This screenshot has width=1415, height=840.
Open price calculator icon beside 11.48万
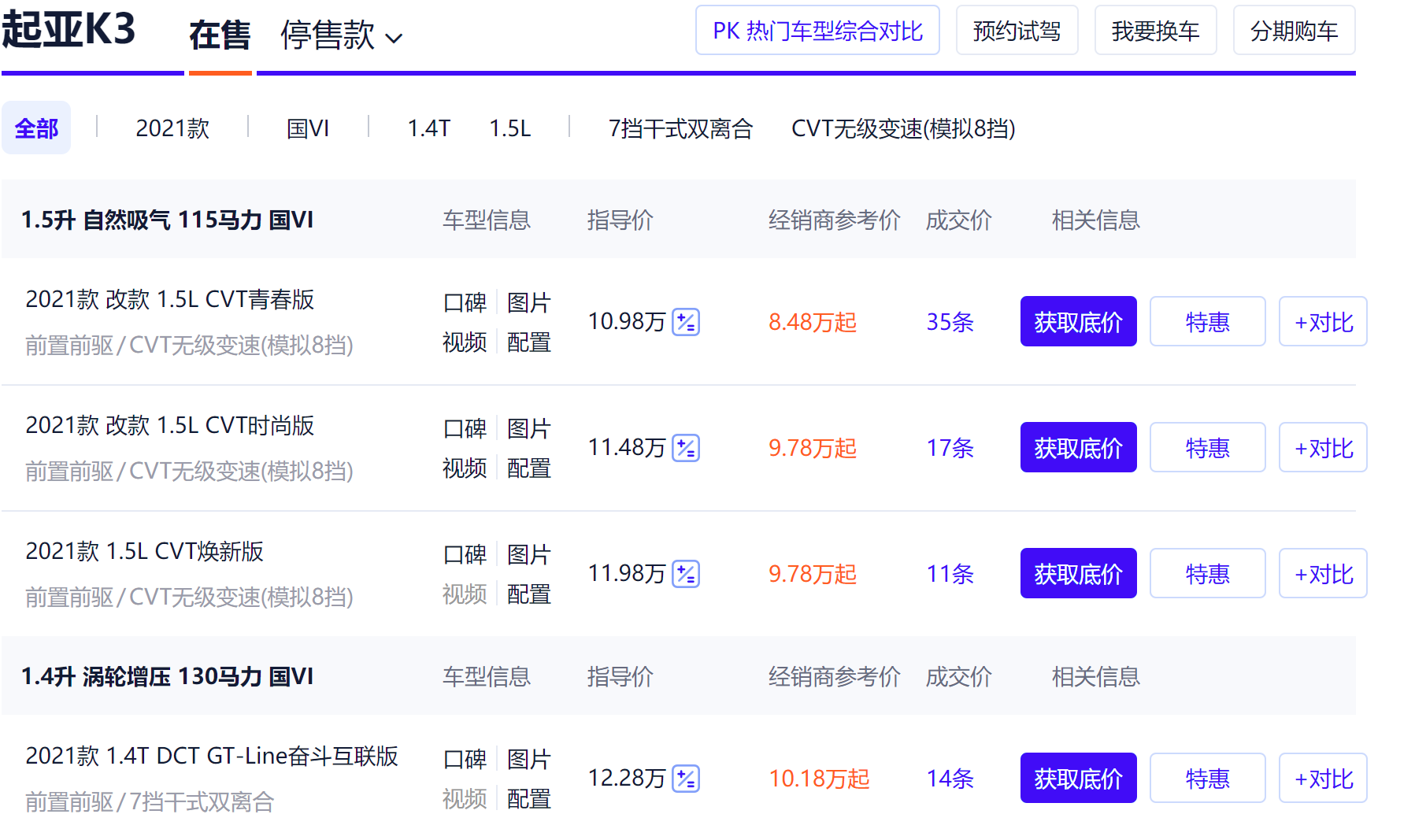[686, 448]
